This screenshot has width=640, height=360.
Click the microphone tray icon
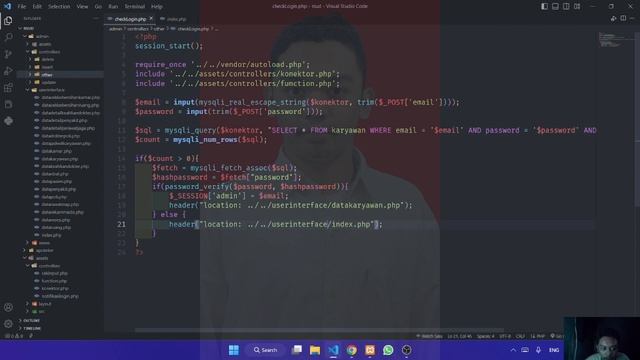point(538,350)
